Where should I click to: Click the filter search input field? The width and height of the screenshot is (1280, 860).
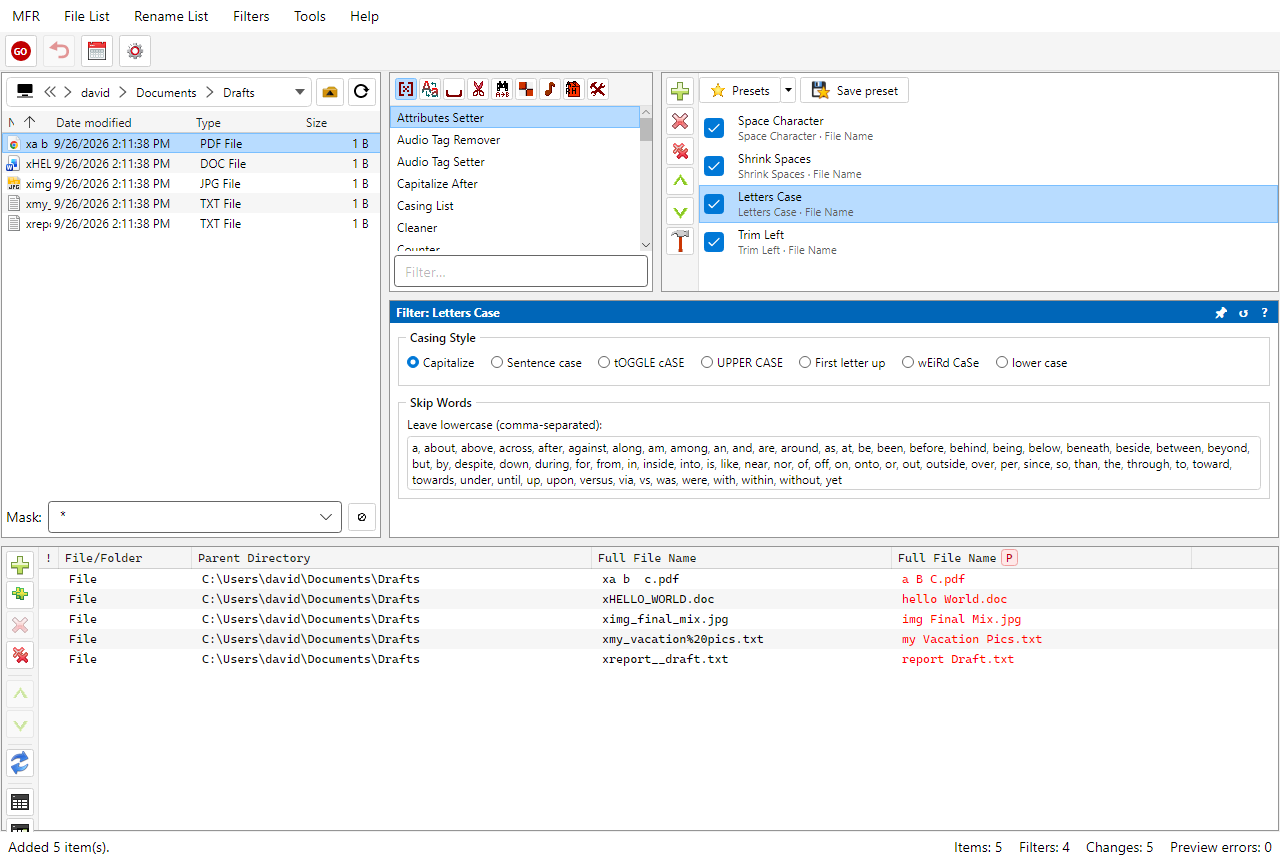[521, 272]
